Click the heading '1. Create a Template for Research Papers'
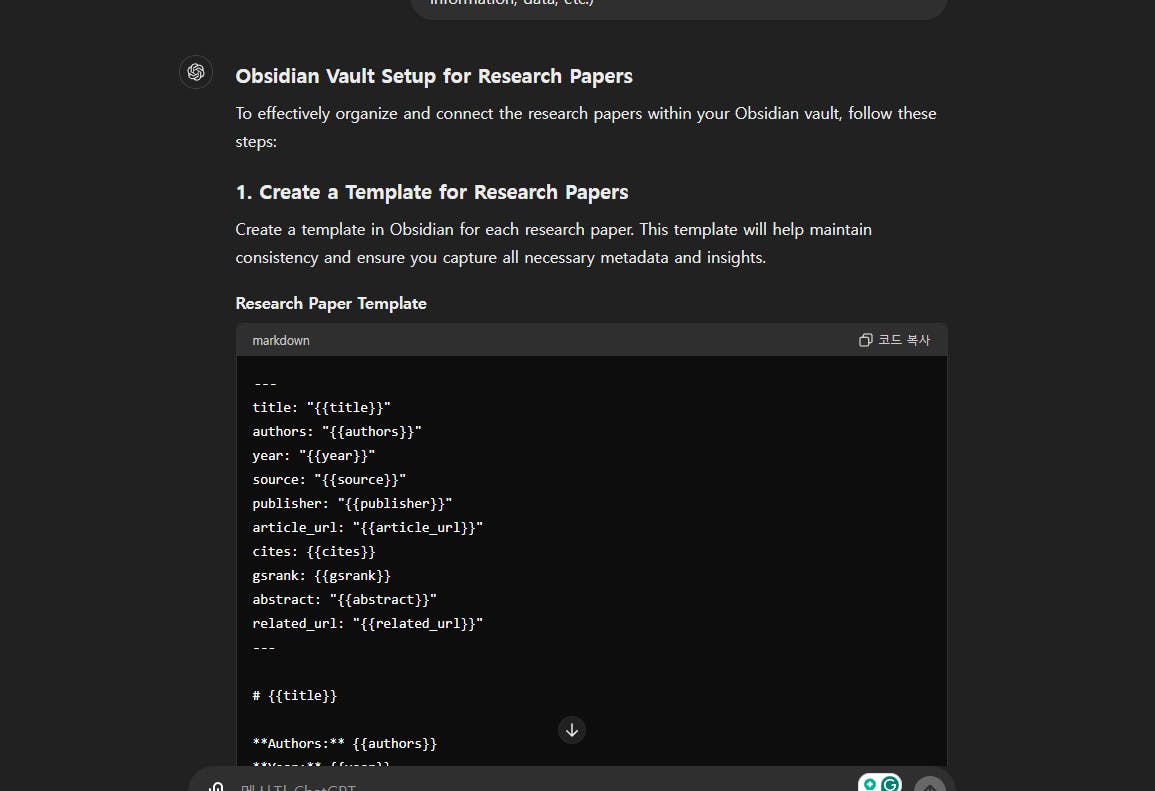The height and width of the screenshot is (791, 1155). (x=432, y=192)
